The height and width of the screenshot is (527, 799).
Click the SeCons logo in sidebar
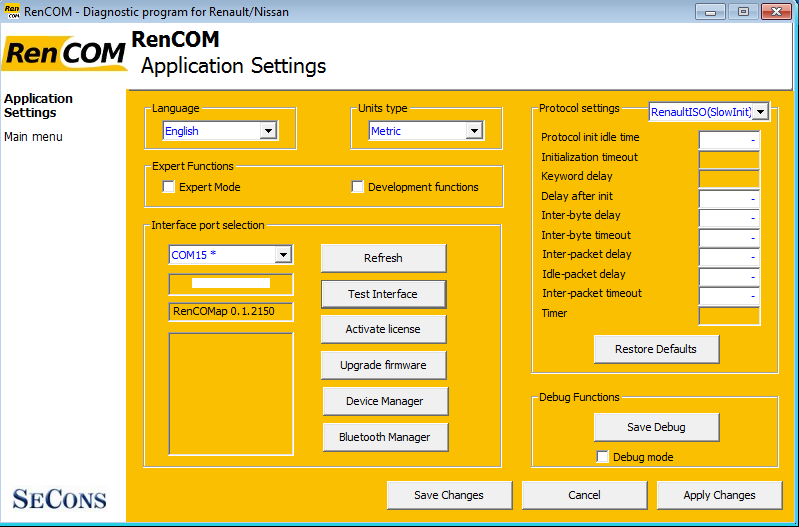click(x=60, y=499)
